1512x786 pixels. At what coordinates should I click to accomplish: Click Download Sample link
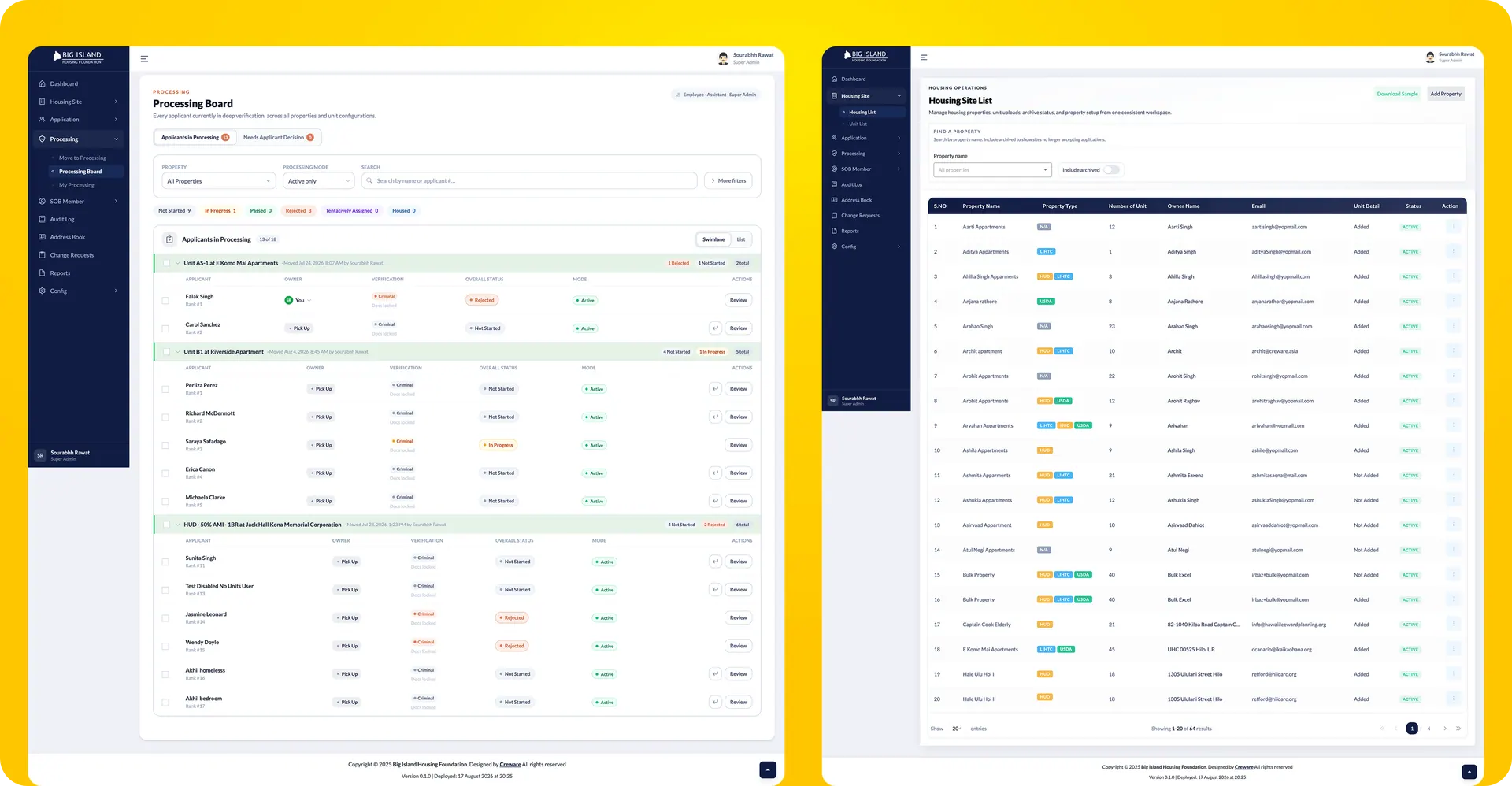[x=1397, y=94]
